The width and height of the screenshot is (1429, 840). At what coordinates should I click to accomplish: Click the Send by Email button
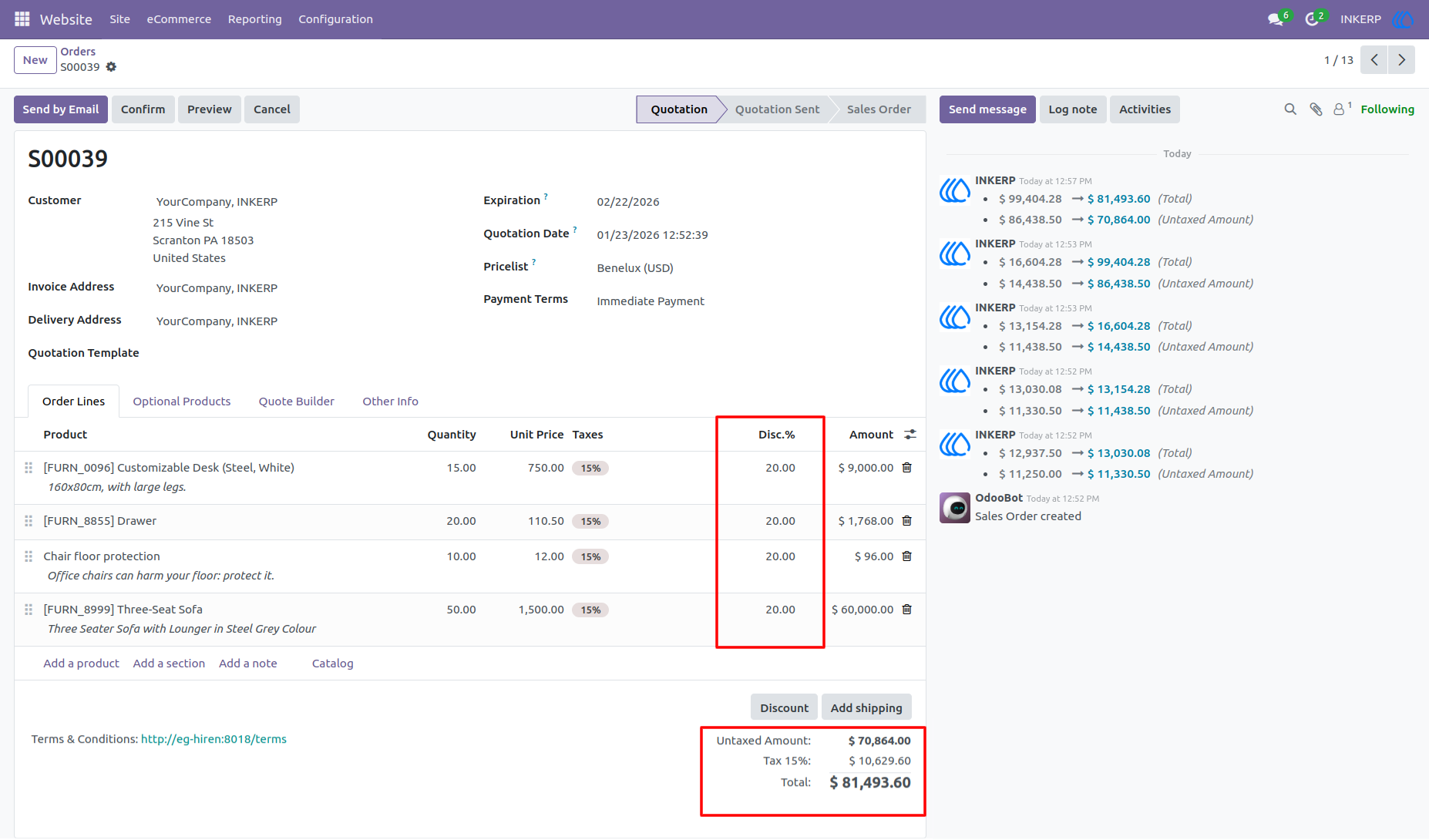tap(61, 109)
